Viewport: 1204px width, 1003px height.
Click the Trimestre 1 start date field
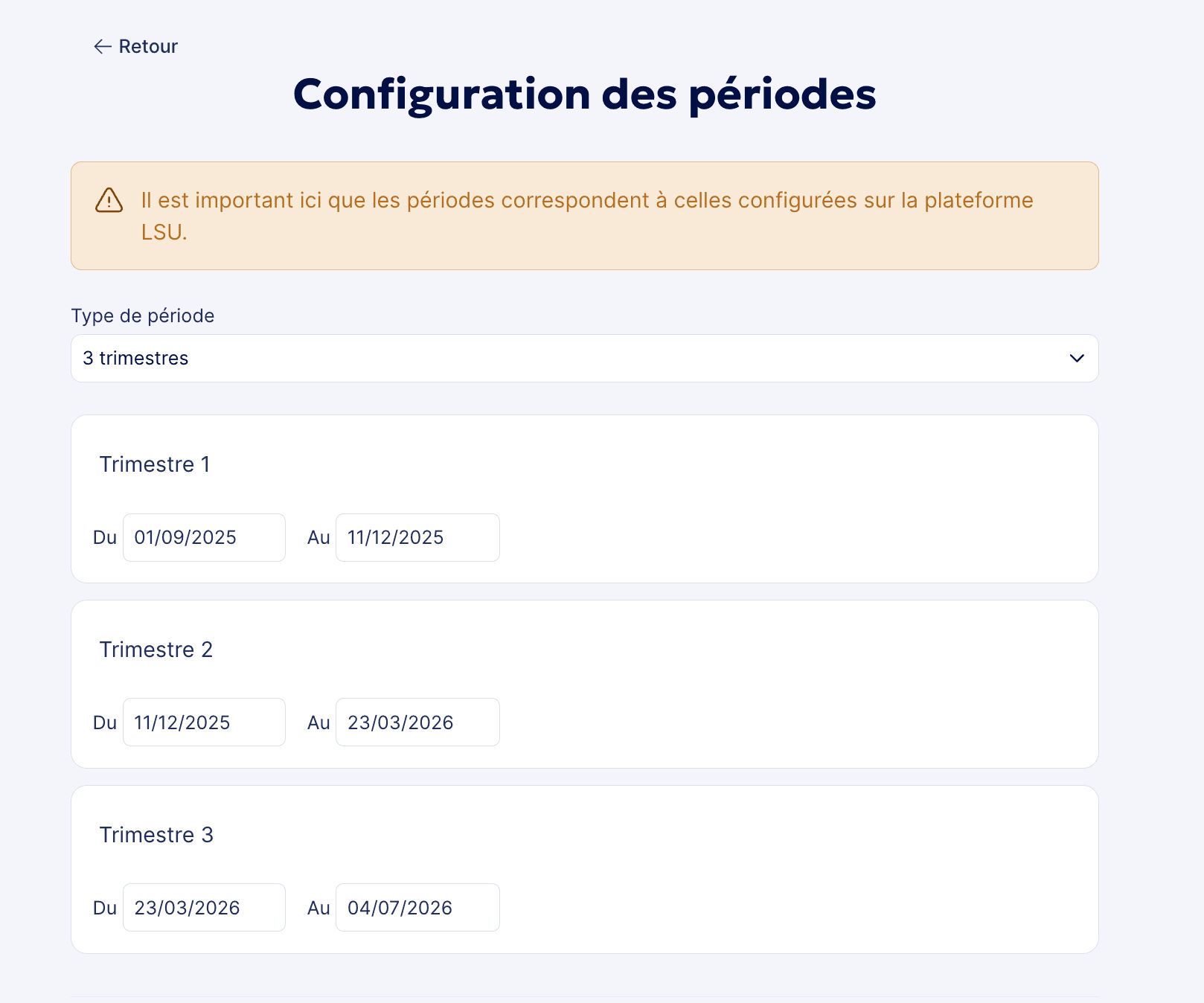204,537
